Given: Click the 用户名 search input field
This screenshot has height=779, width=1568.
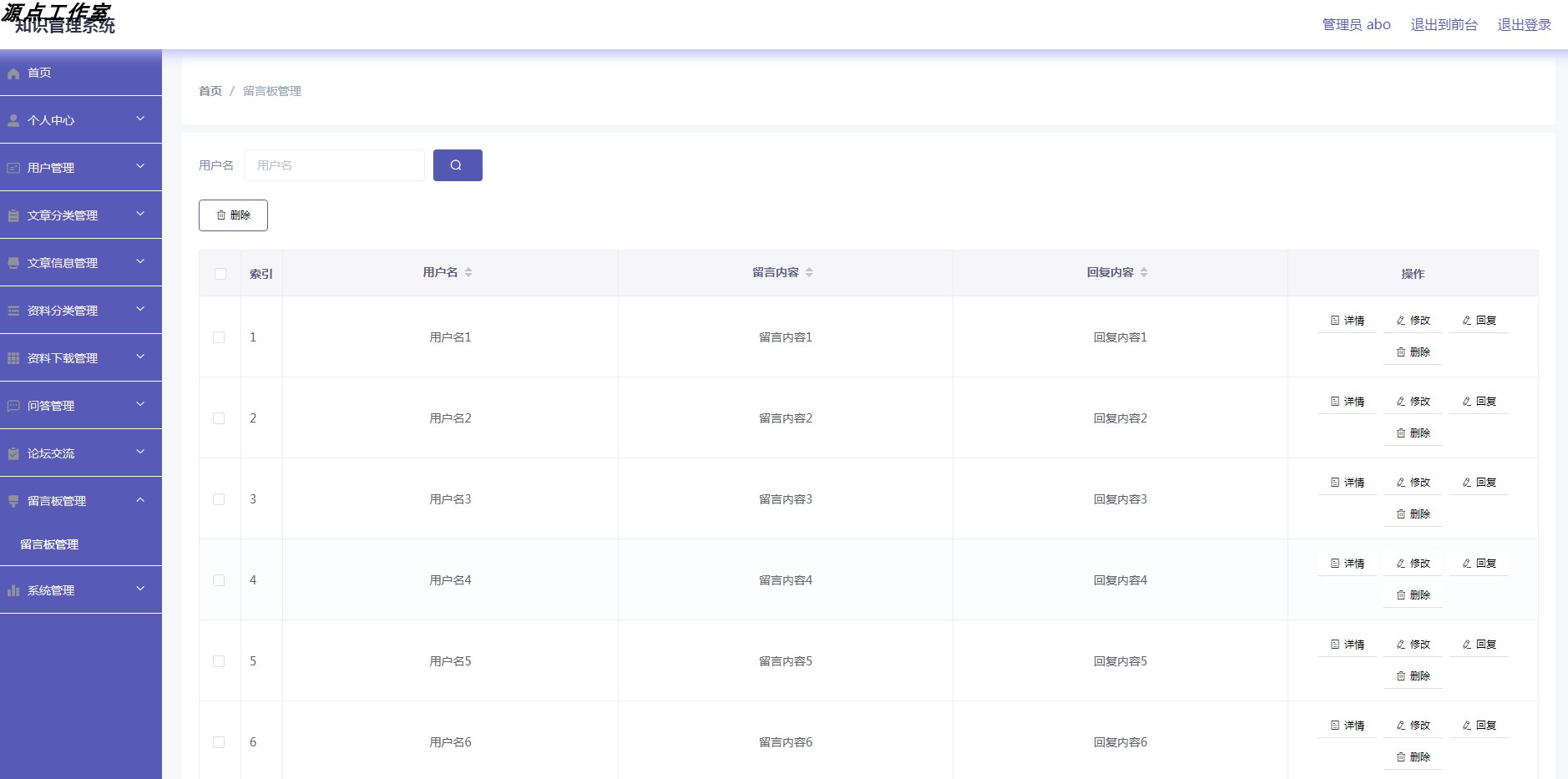Looking at the screenshot, I should (x=333, y=164).
